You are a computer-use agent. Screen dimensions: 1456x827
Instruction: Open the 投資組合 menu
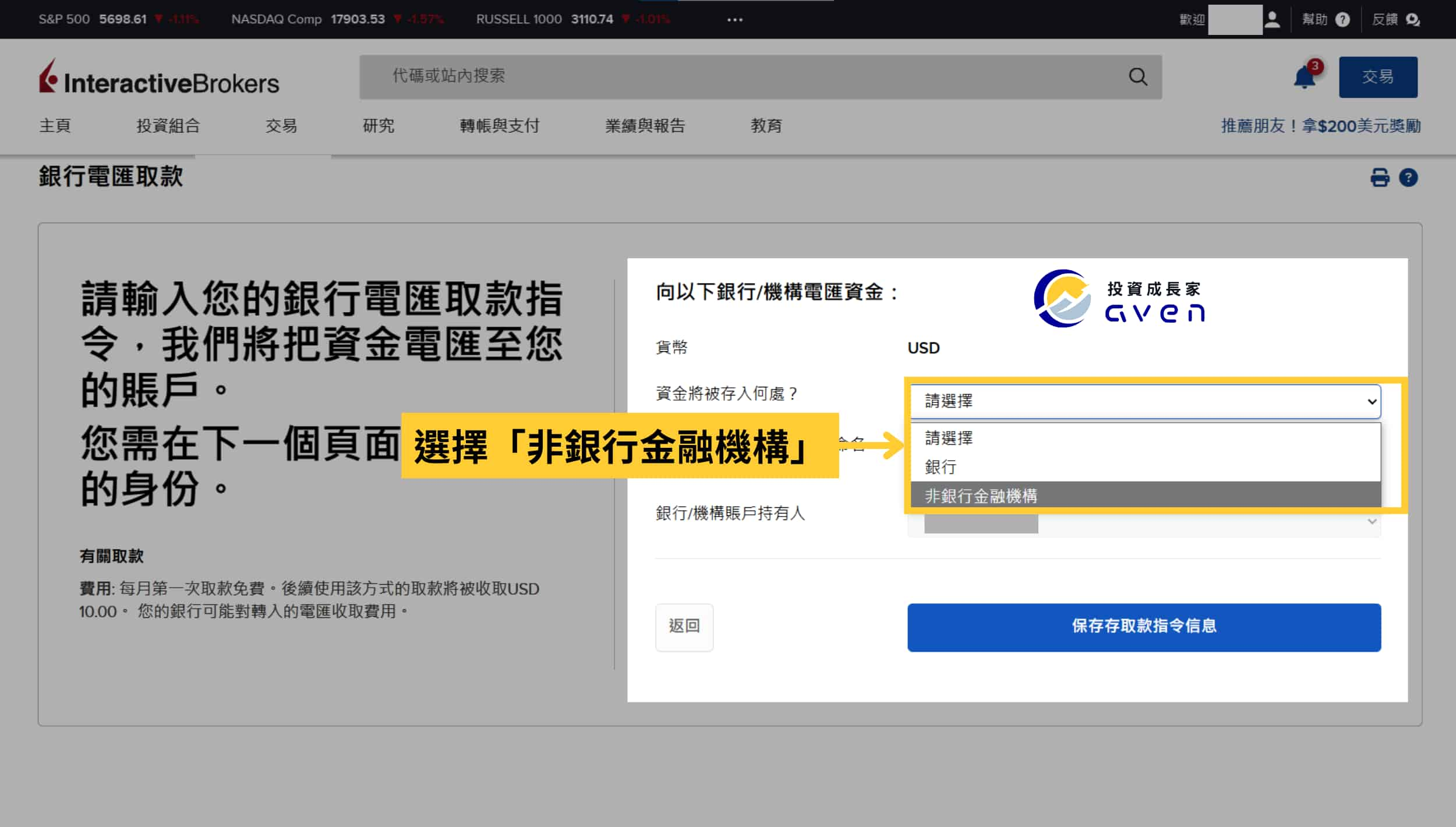point(168,126)
